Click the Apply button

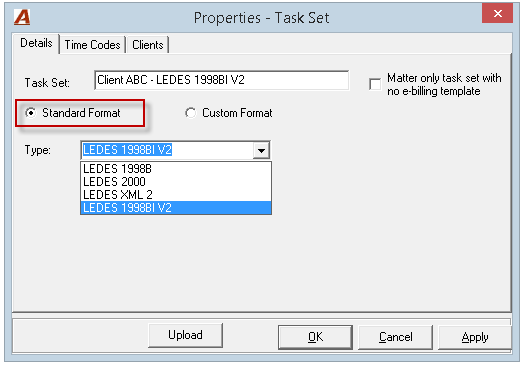(x=475, y=337)
